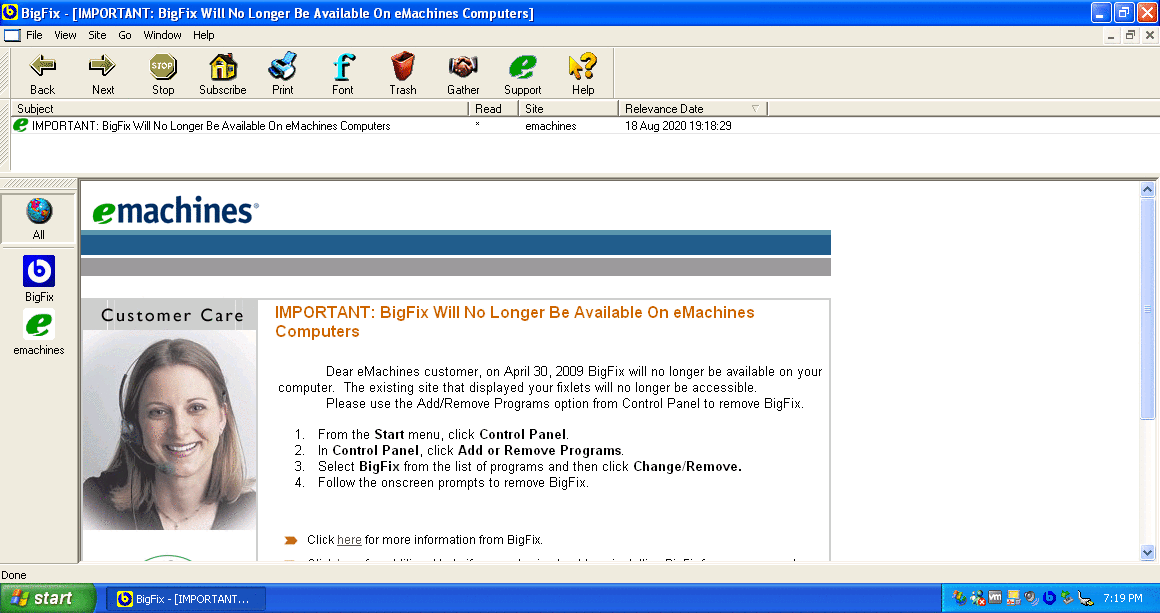This screenshot has width=1160, height=613.
Task: Sort the list by Subject column header
Action: point(36,109)
